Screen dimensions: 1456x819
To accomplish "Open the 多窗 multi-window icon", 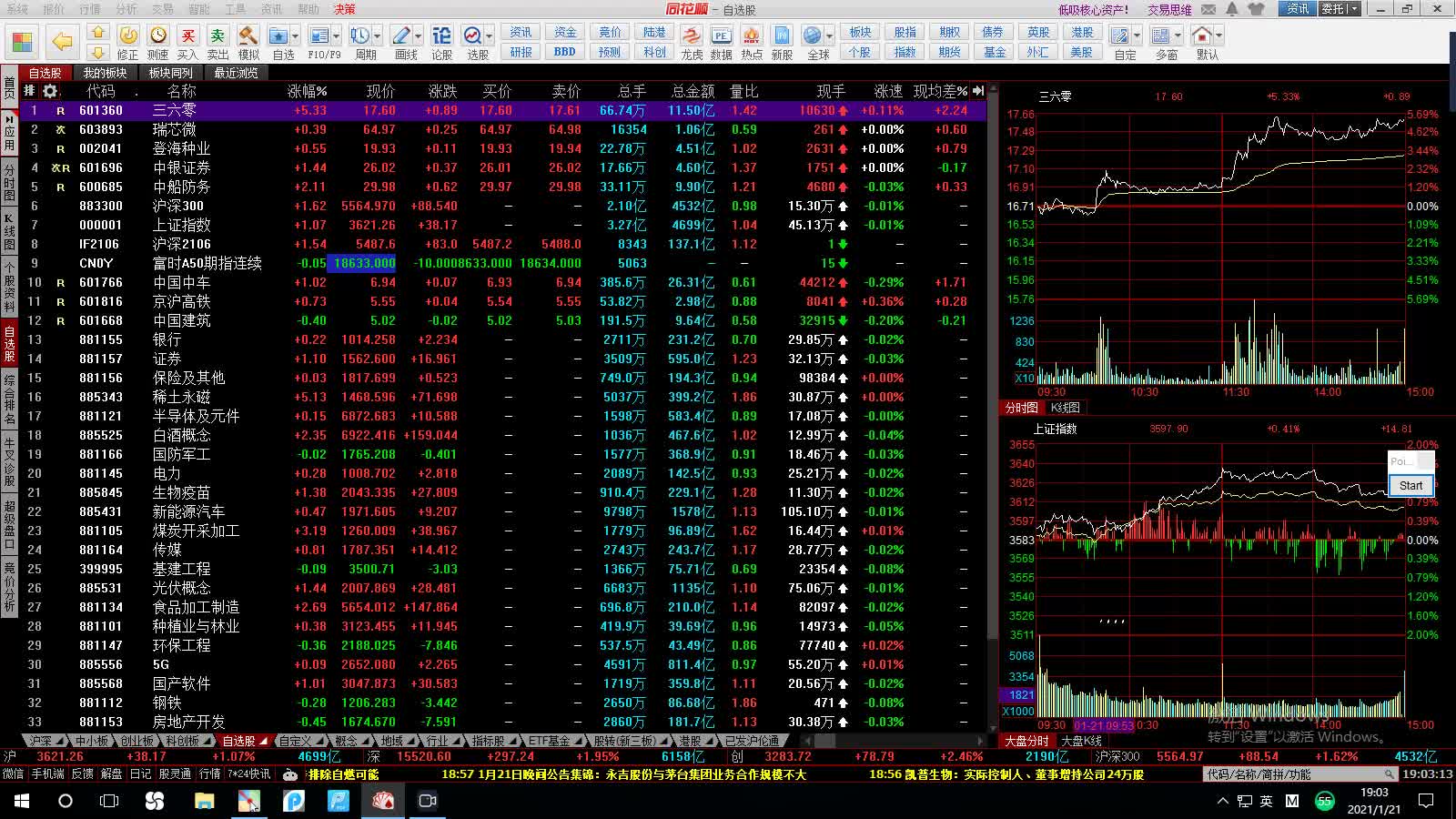I will click(1160, 36).
